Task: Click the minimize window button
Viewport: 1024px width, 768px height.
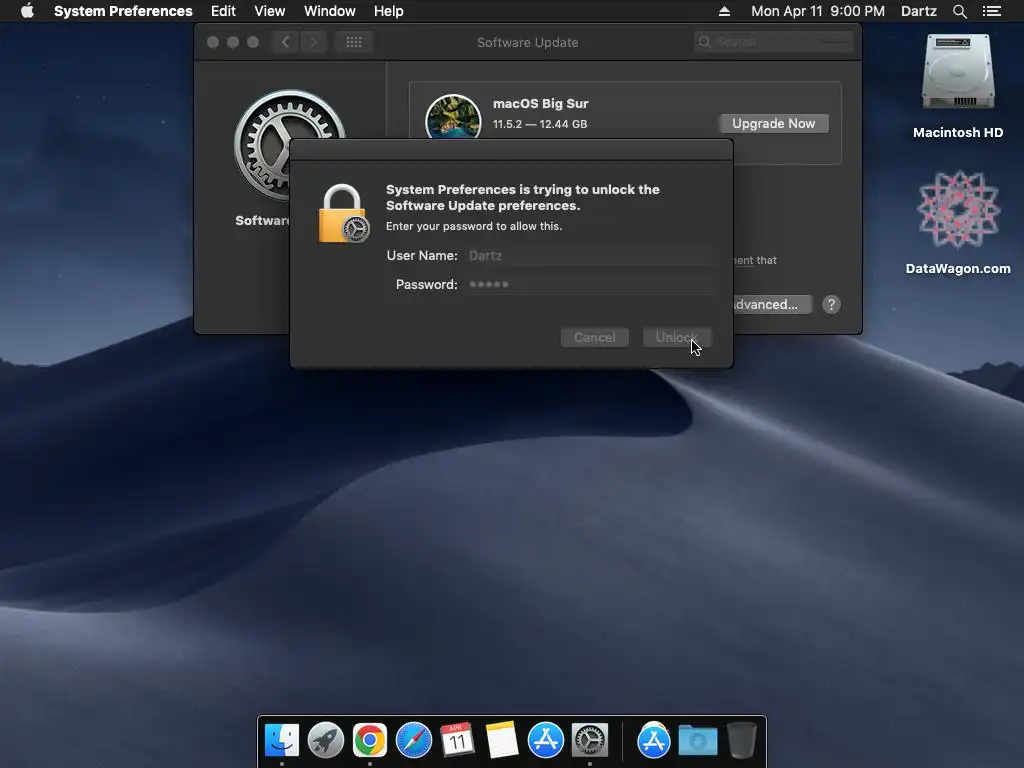Action: point(232,42)
